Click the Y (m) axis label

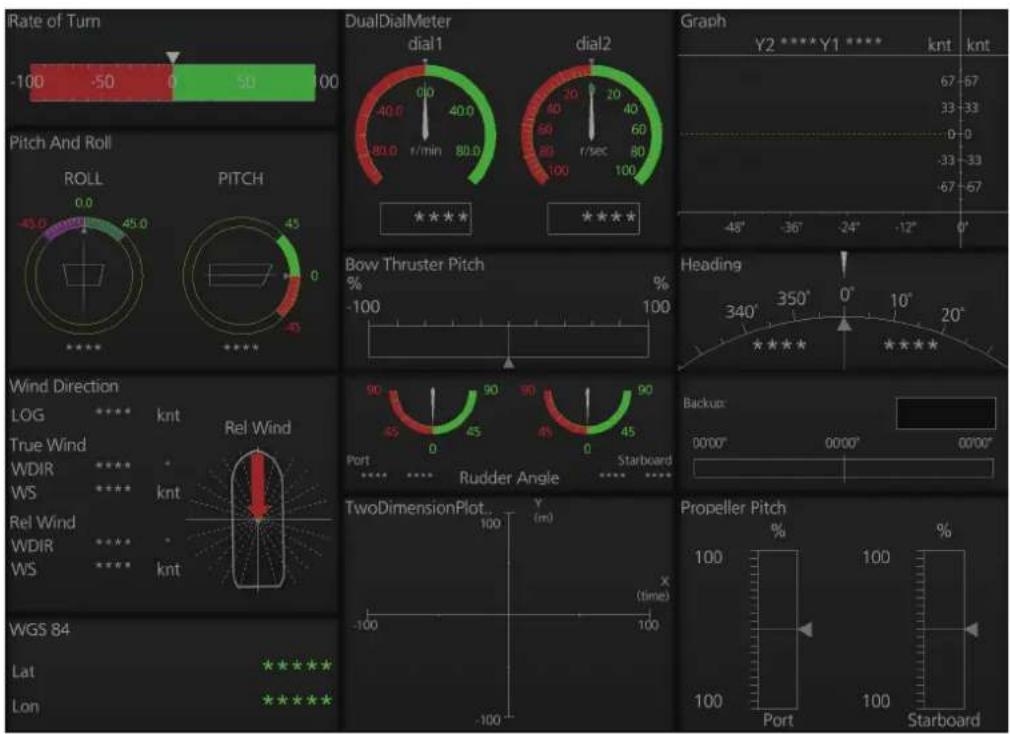542,511
